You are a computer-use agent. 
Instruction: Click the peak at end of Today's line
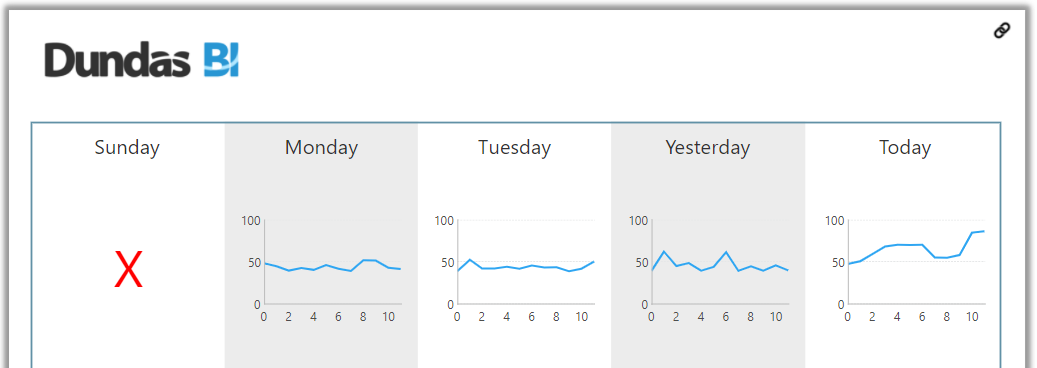coord(983,231)
